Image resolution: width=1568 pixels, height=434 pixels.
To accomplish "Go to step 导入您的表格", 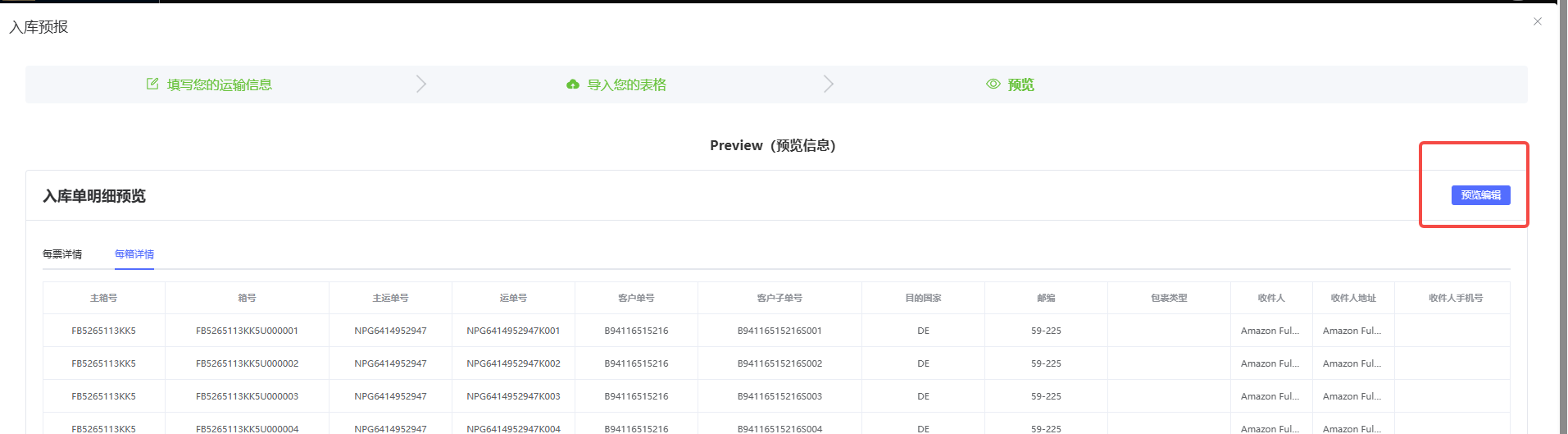I will tap(626, 85).
